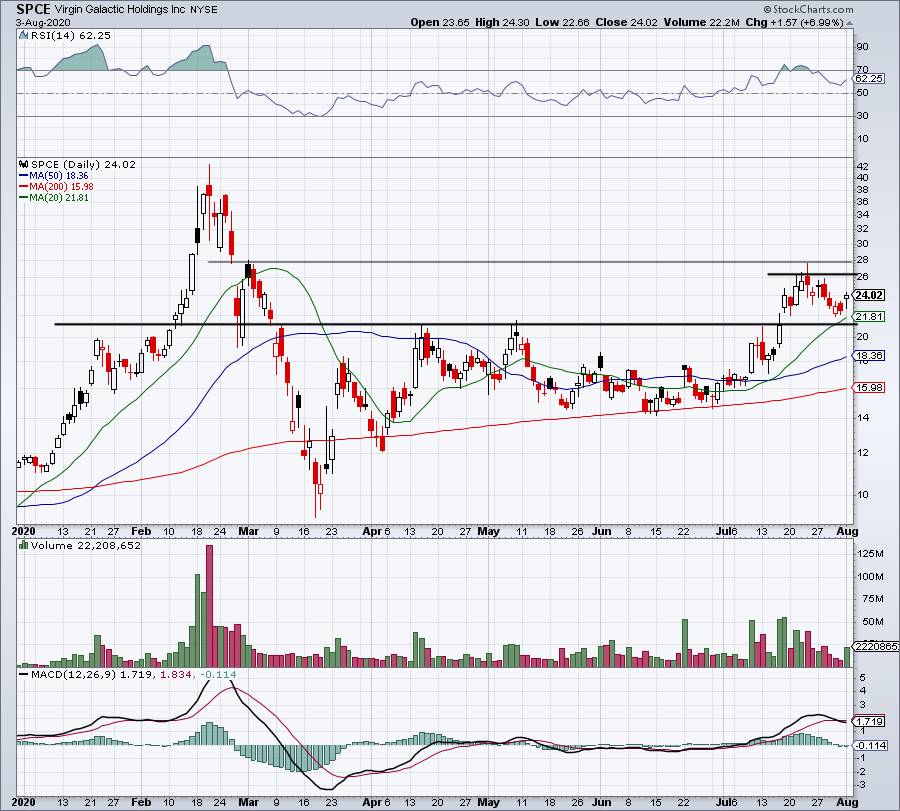Click the 75M volume axis label
900x811 pixels.
(872, 599)
